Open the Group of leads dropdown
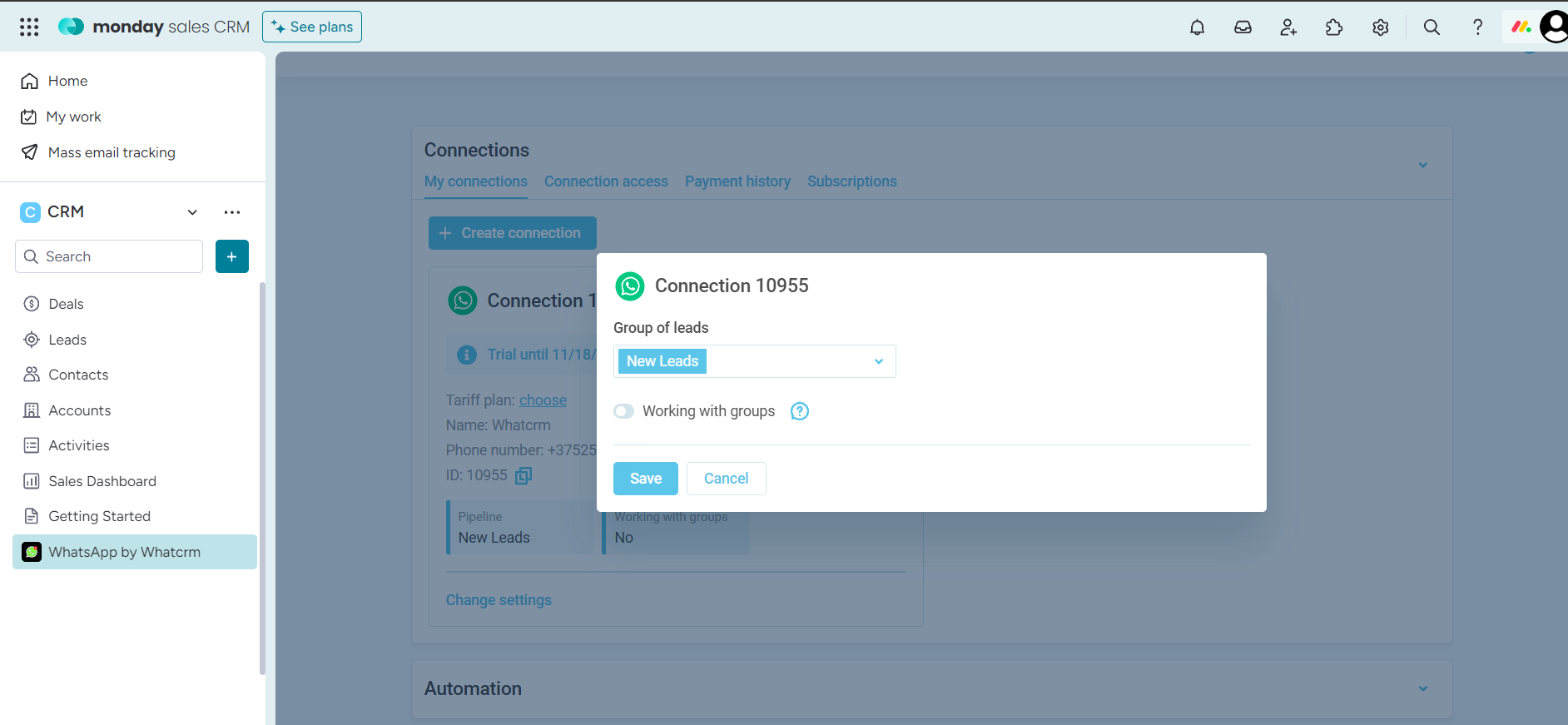This screenshot has width=1568, height=725. pyautogui.click(x=754, y=361)
